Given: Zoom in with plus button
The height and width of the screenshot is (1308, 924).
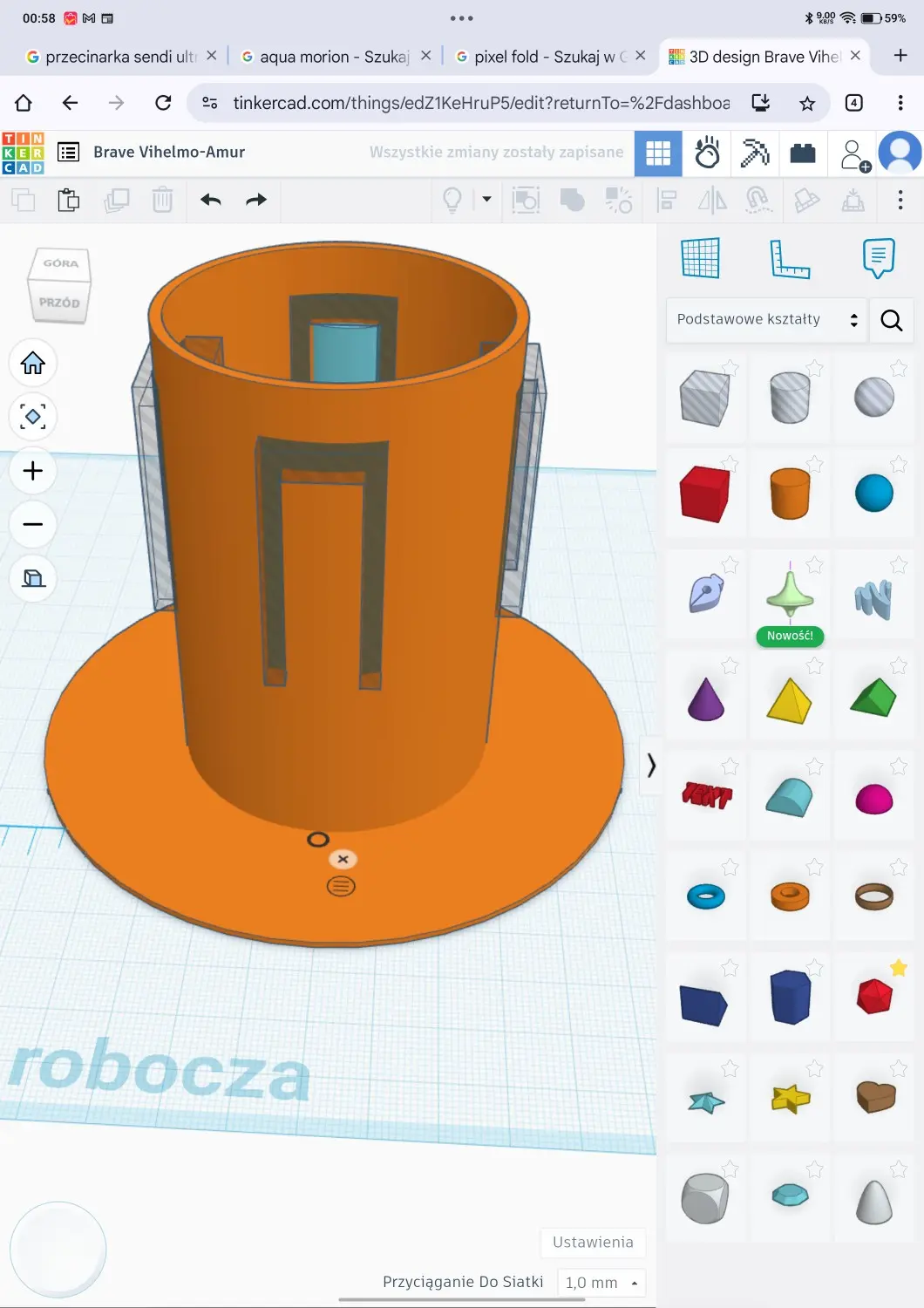Looking at the screenshot, I should [x=33, y=471].
